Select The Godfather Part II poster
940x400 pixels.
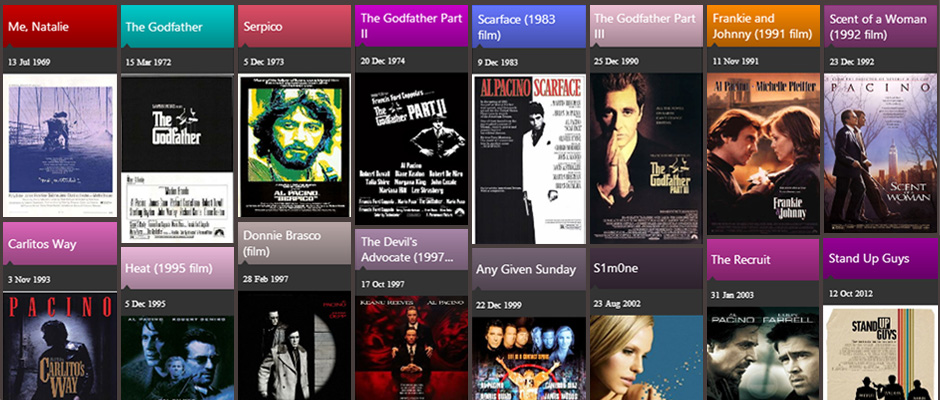(x=411, y=149)
